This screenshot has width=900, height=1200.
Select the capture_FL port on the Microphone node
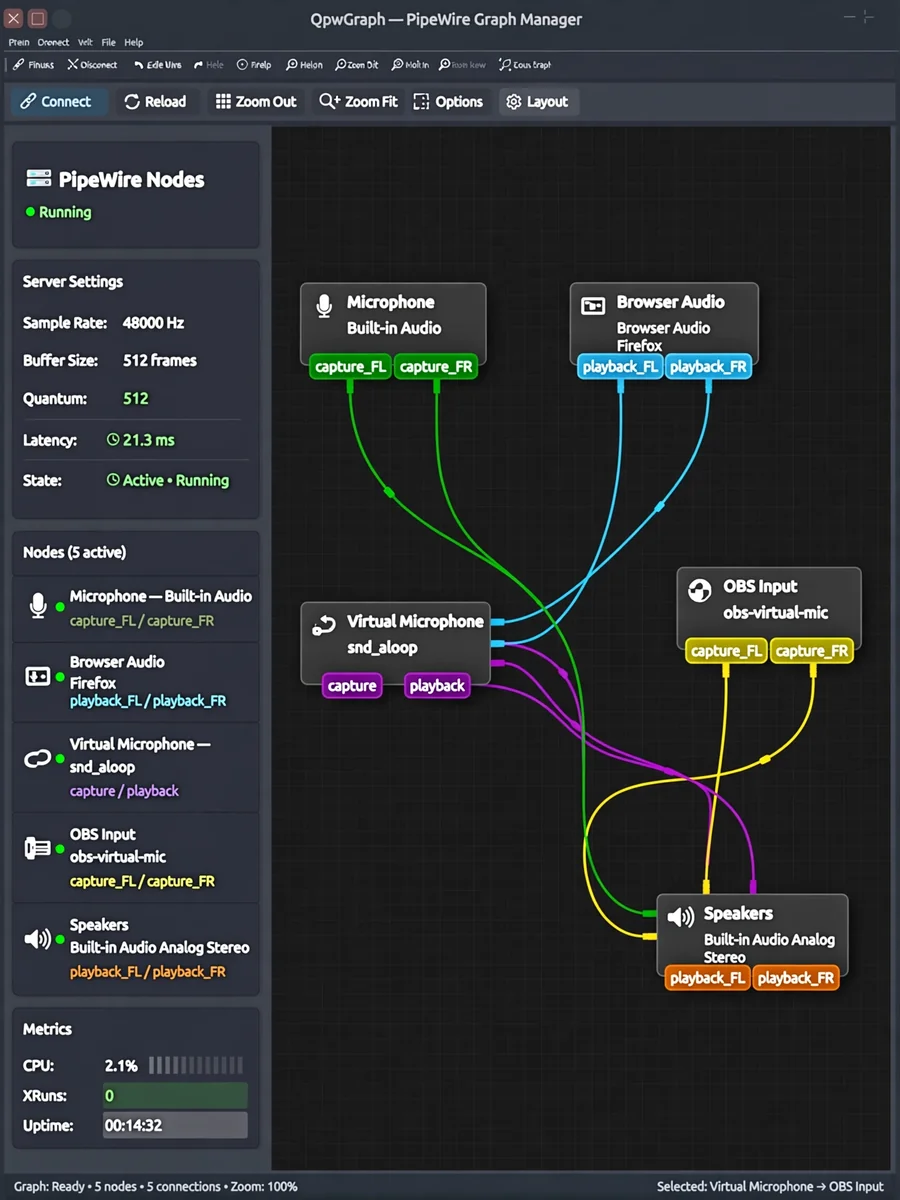350,367
